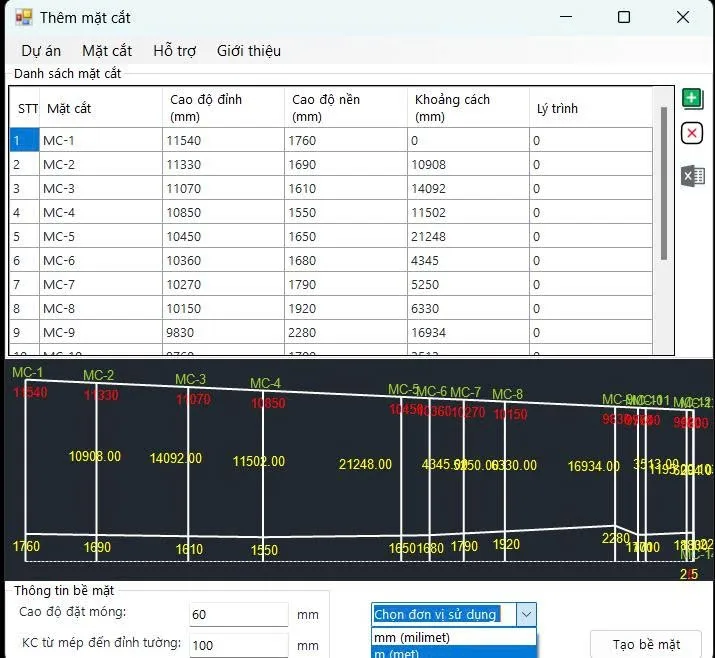Viewport: 715px width, 658px height.
Task: Click the Lý trình column header
Action: pos(591,108)
